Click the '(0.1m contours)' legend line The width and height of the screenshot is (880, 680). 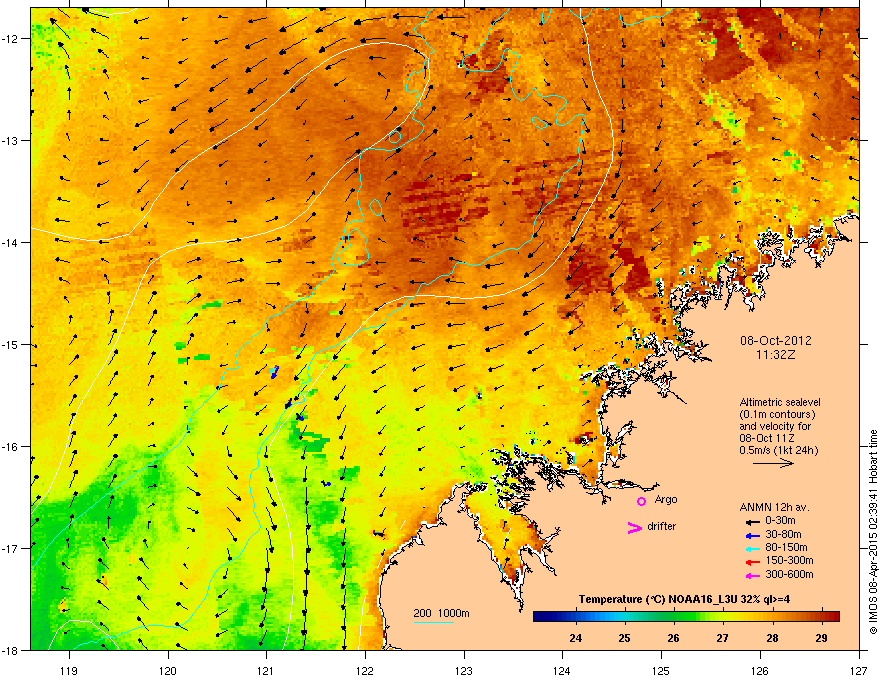(777, 414)
